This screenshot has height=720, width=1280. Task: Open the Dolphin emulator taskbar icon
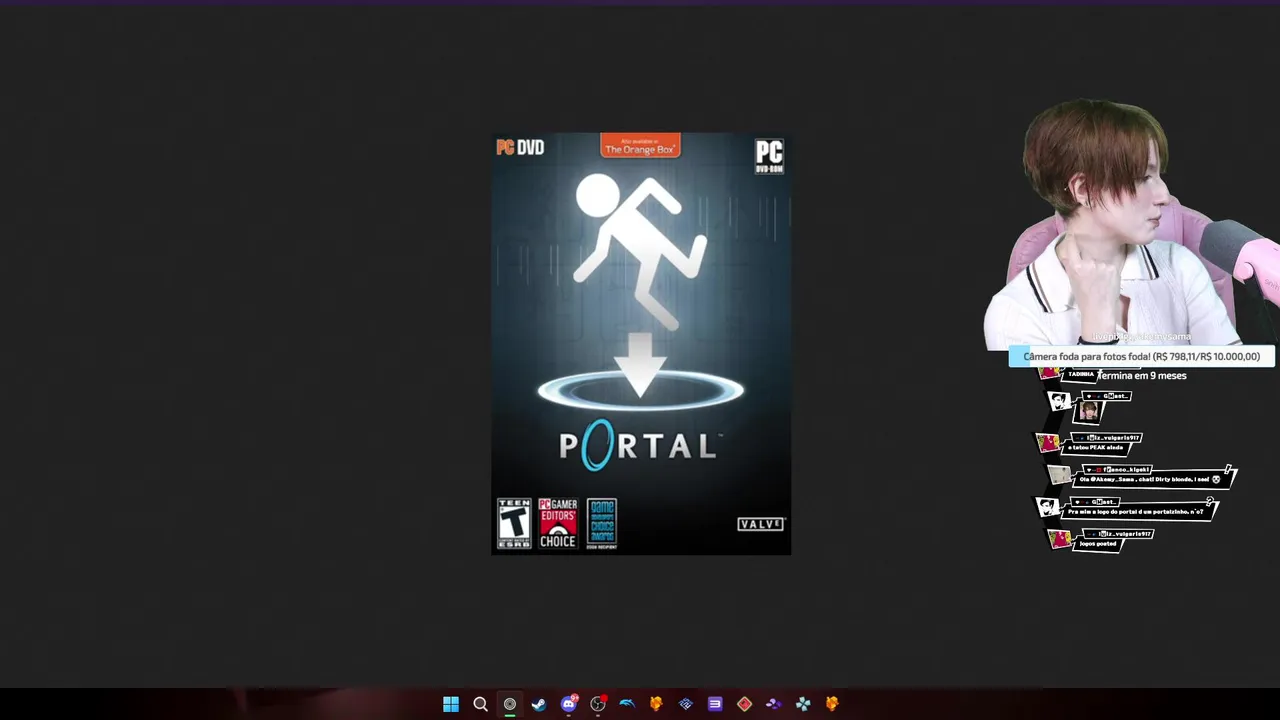627,704
